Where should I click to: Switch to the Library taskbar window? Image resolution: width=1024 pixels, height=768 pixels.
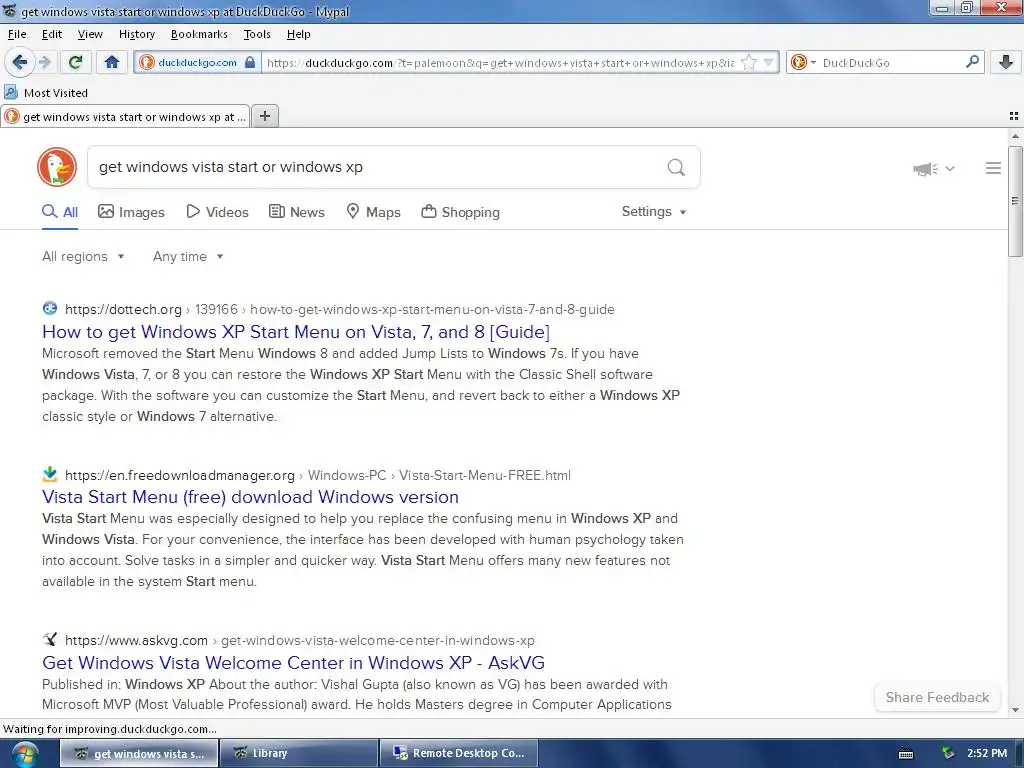pos(298,753)
